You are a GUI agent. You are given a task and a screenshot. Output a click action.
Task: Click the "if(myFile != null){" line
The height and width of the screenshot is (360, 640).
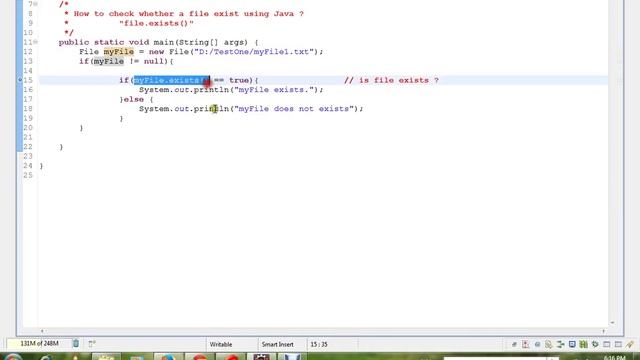click(x=126, y=61)
